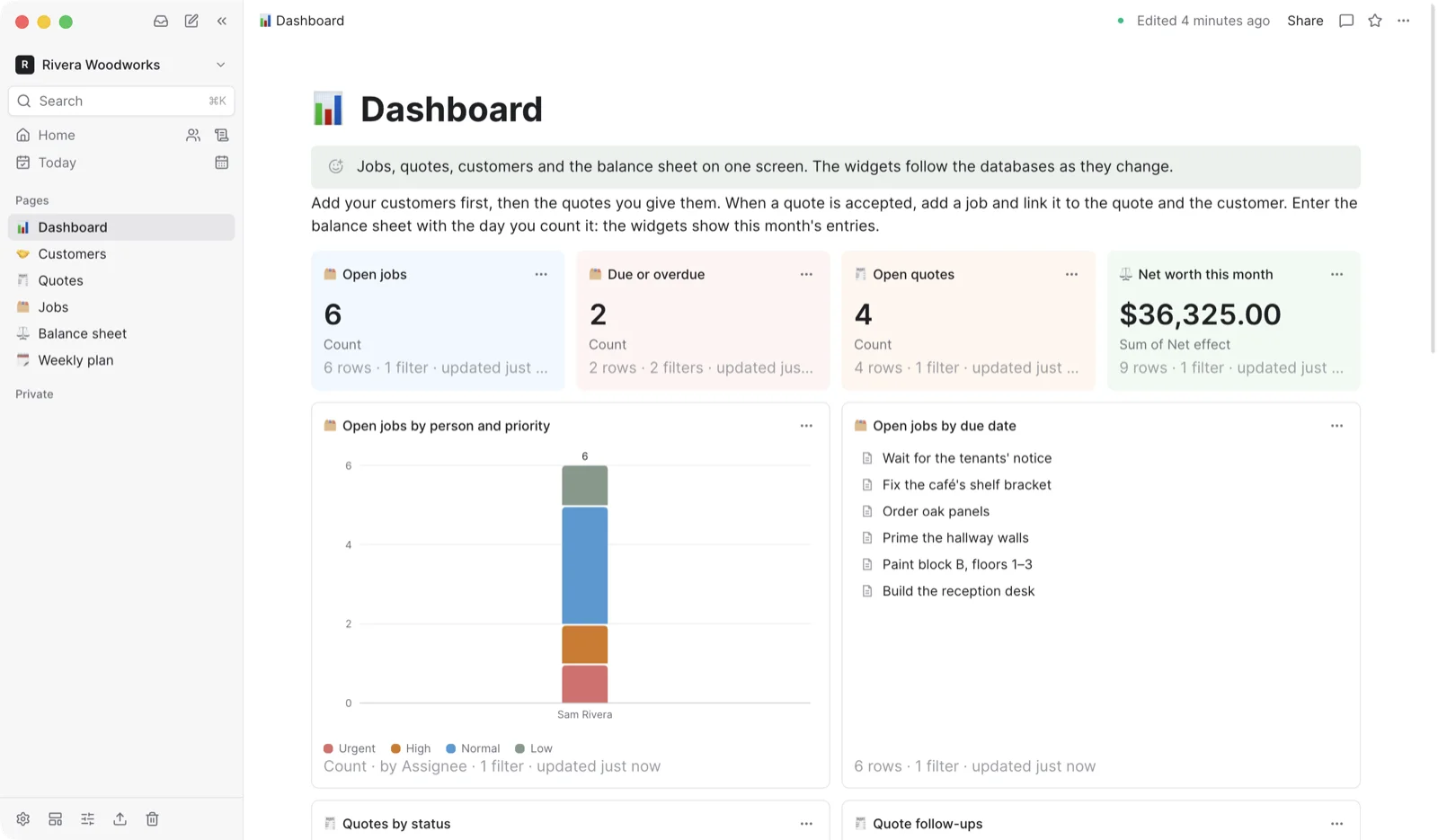Image resolution: width=1438 pixels, height=840 pixels.
Task: Open Net worth this month widget menu
Action: [1337, 274]
